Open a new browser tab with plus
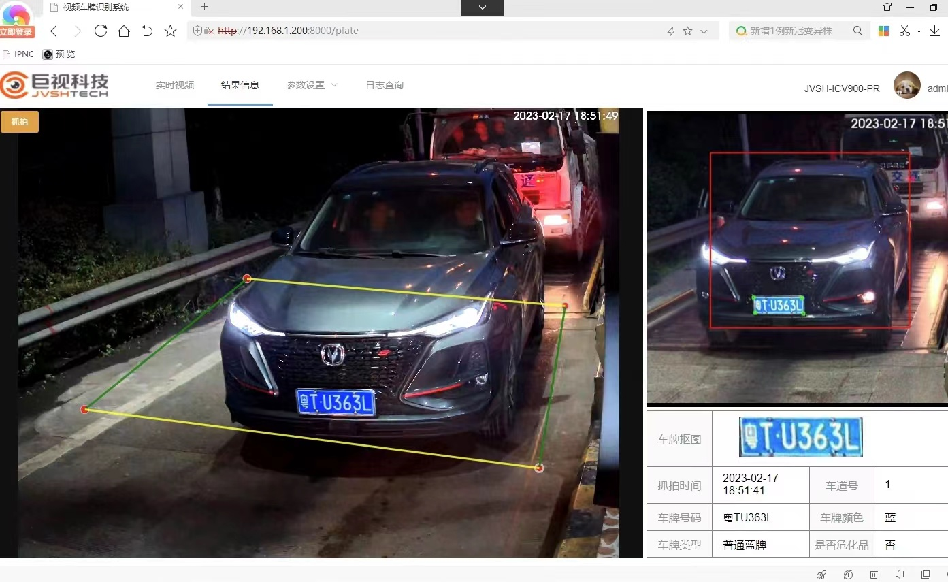The image size is (949, 583). 205,7
